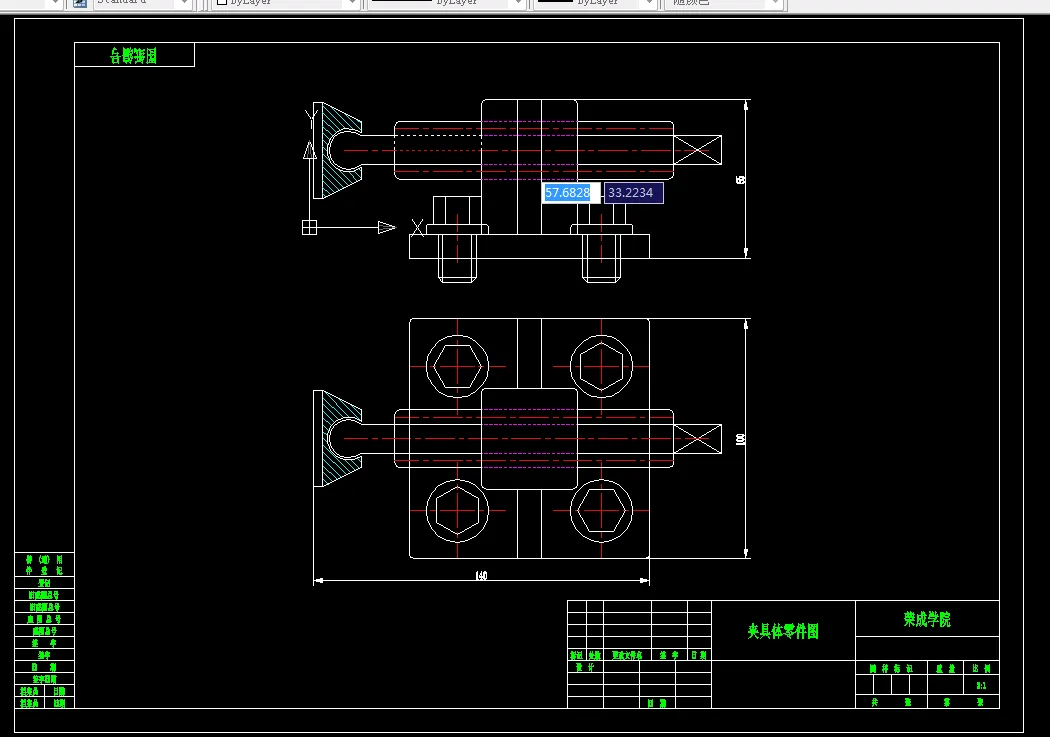1050x737 pixels.
Task: Click the text style icon beside Standard
Action: [80, 3]
